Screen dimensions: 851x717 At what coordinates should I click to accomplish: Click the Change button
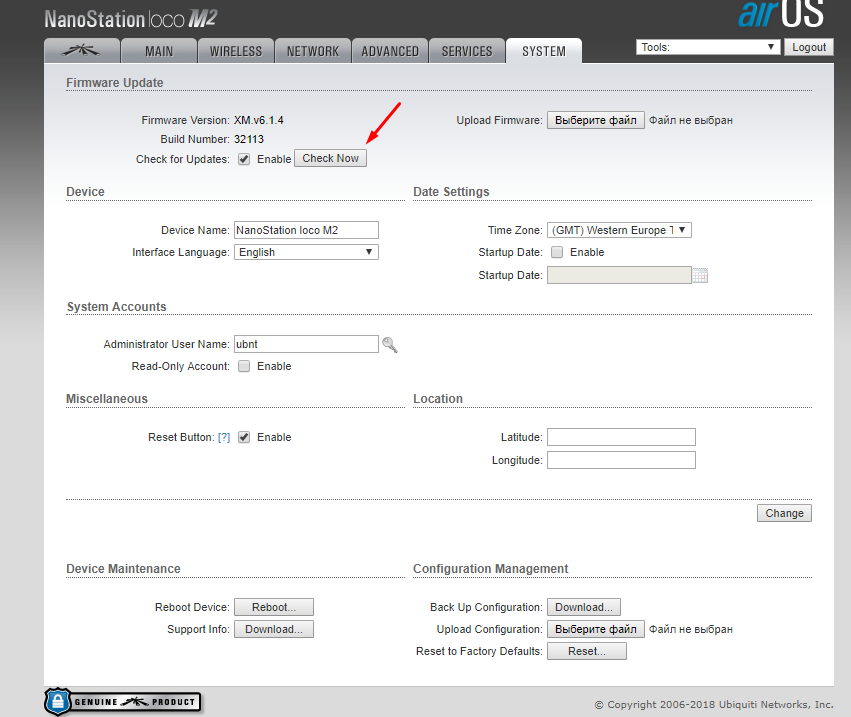784,513
